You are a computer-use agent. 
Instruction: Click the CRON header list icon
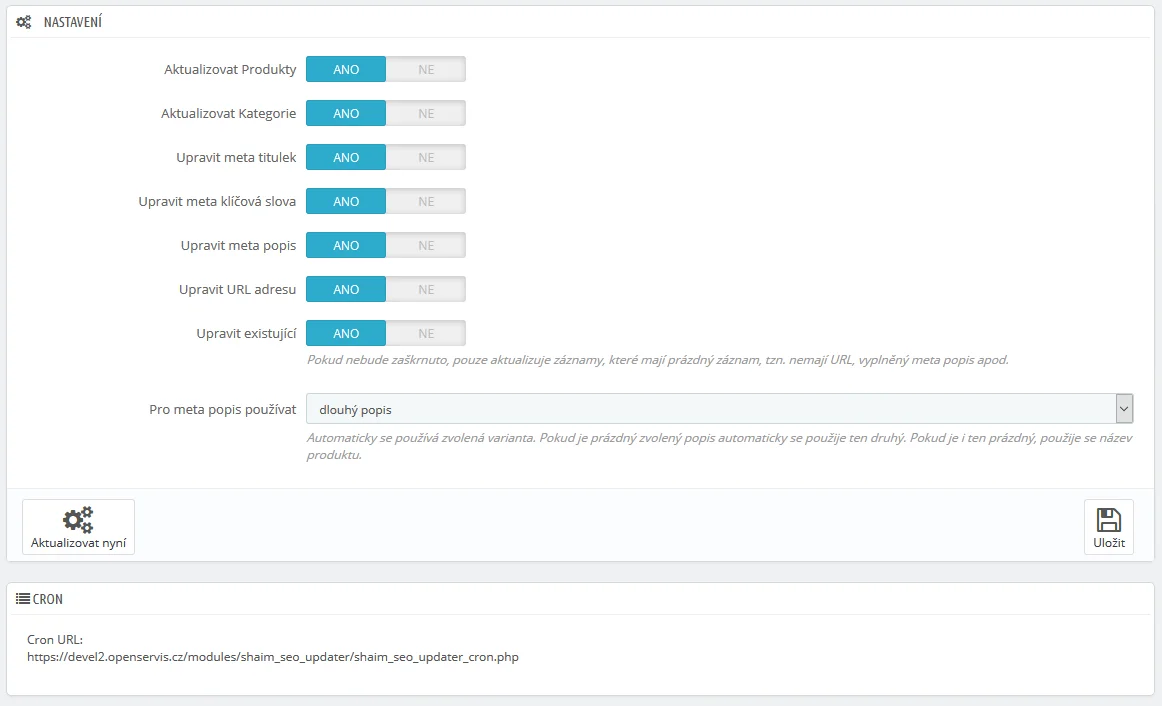tap(22, 599)
